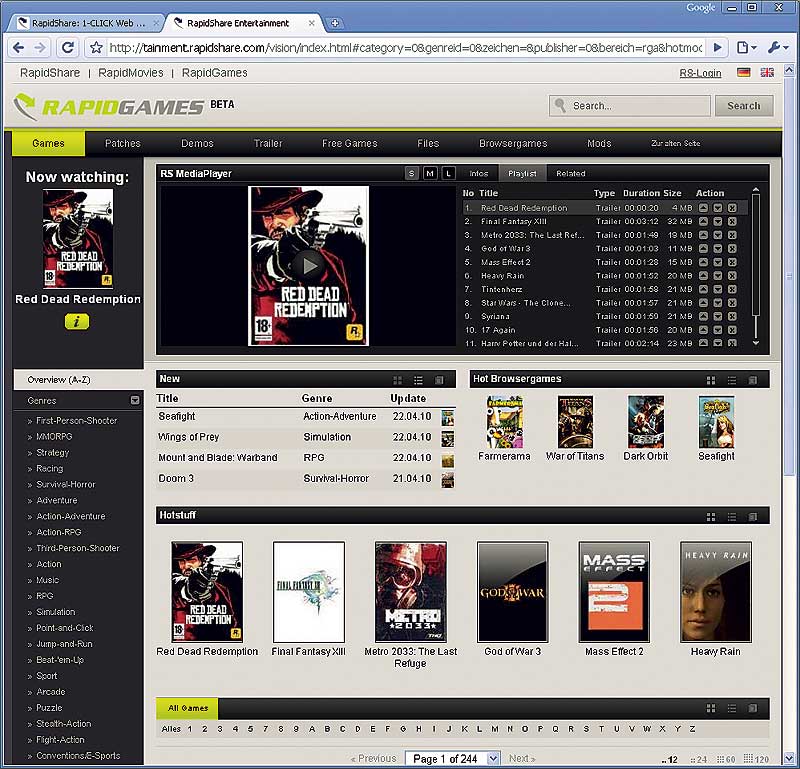Click the playlist scrollbar down arrow
This screenshot has width=800, height=769.
pos(756,343)
